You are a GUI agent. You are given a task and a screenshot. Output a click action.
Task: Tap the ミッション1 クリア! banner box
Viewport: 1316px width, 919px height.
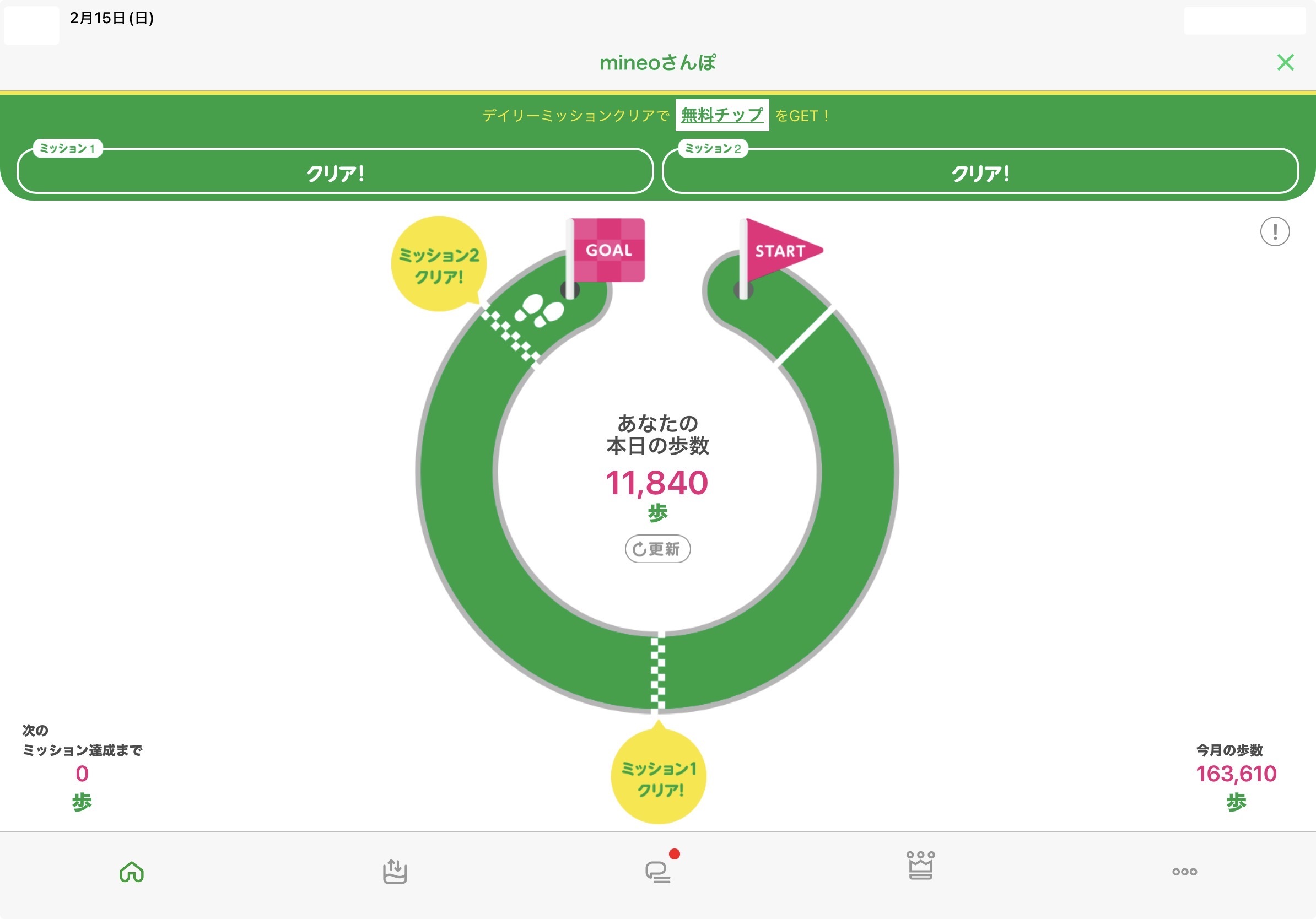(335, 172)
